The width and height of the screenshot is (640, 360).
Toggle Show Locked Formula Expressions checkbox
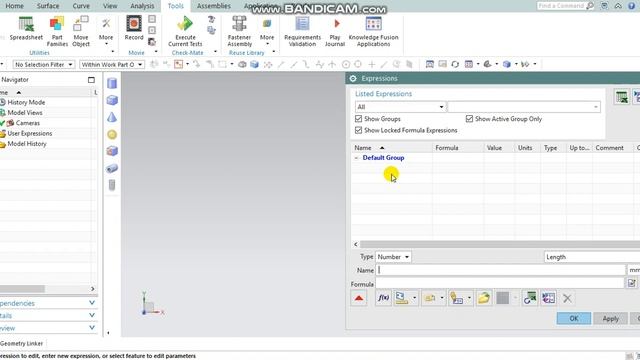(358, 130)
